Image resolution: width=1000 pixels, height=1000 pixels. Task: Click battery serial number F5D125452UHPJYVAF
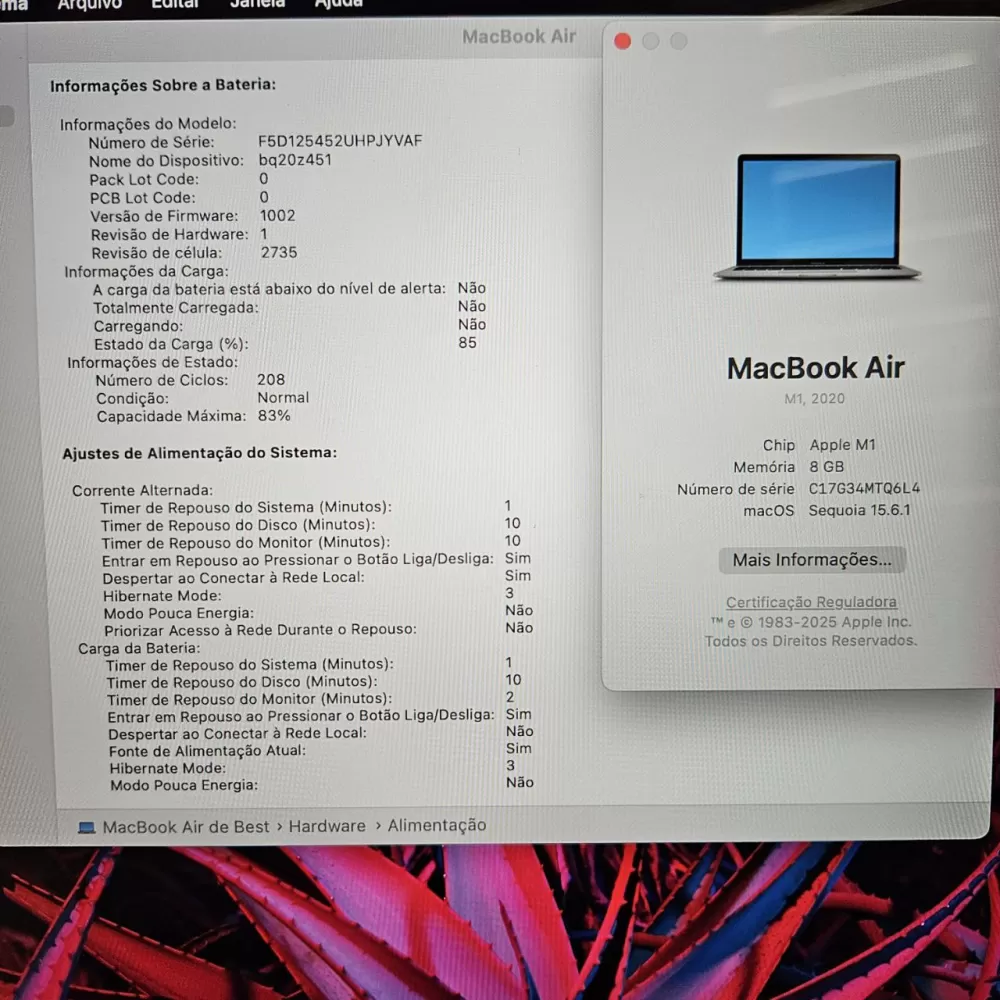click(340, 141)
